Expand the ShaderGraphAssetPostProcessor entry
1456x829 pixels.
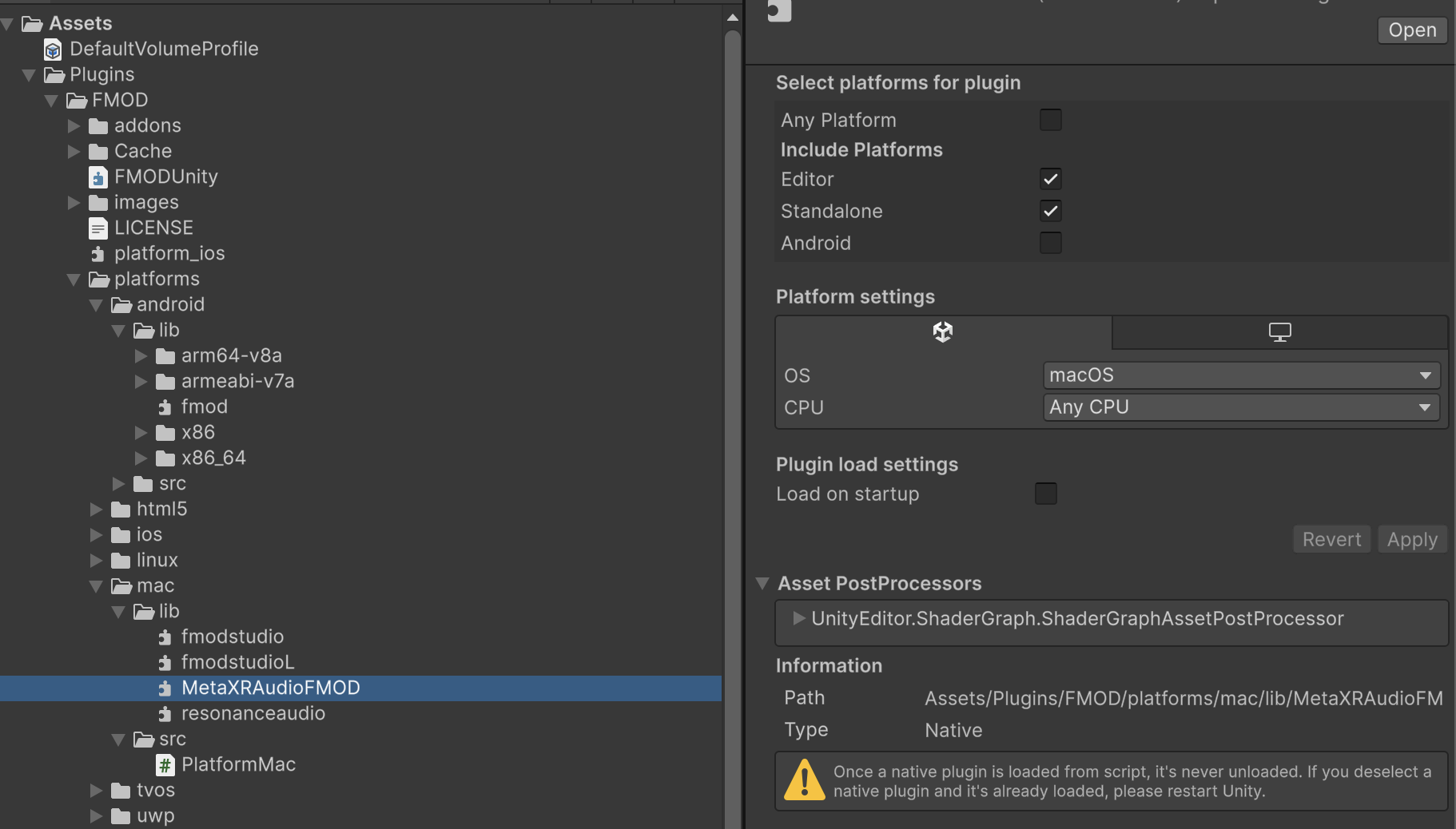pyautogui.click(x=798, y=618)
